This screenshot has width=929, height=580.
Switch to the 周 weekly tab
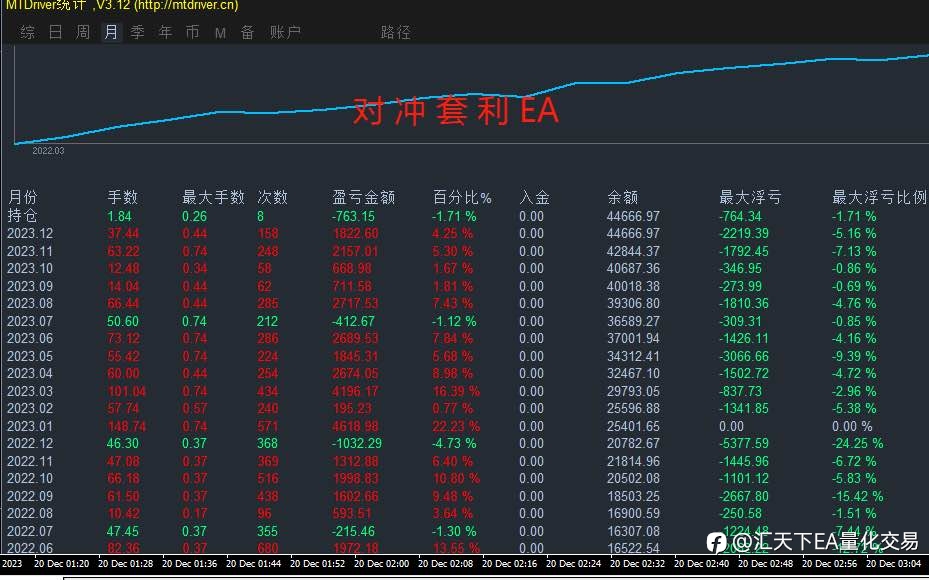(83, 32)
